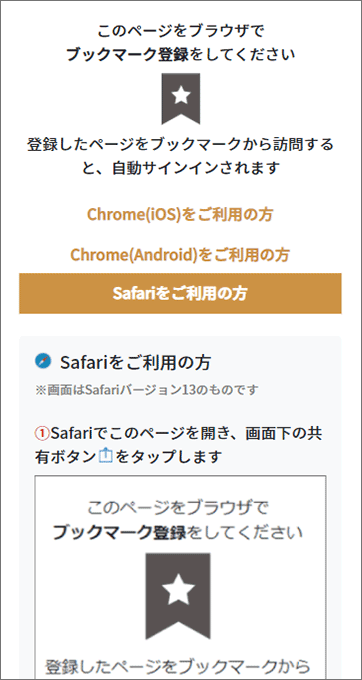The width and height of the screenshot is (362, 680).
Task: Click the blue share button icon in step one
Action: coord(105,456)
